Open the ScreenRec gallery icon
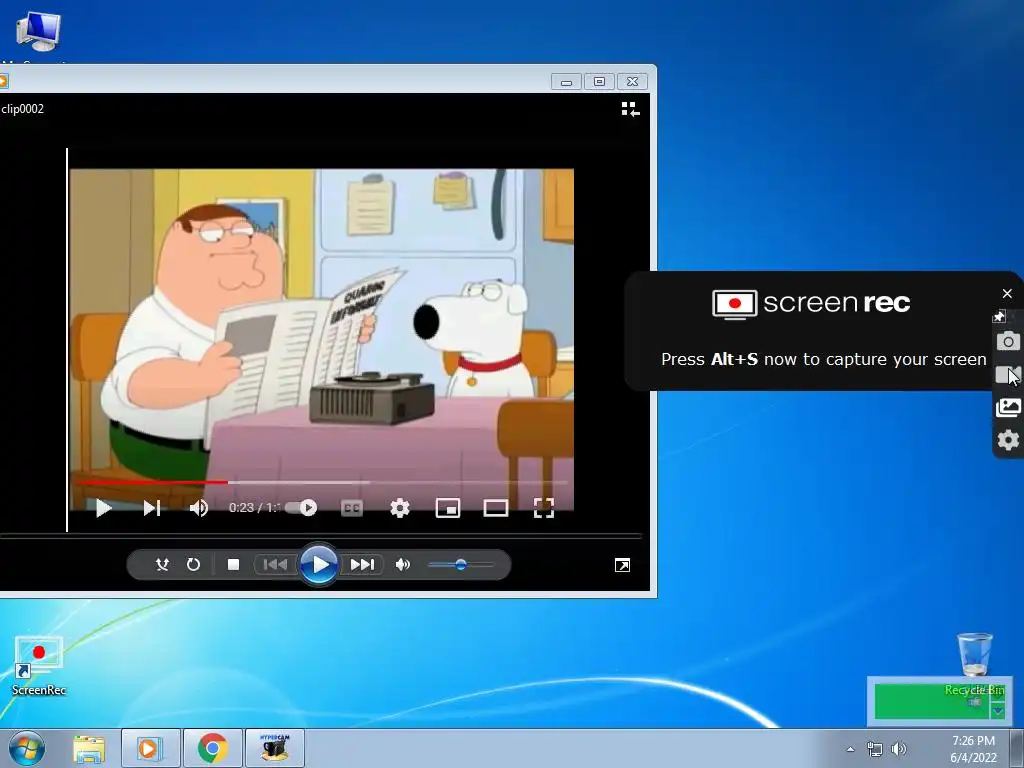The width and height of the screenshot is (1024, 768). pos(1008,408)
